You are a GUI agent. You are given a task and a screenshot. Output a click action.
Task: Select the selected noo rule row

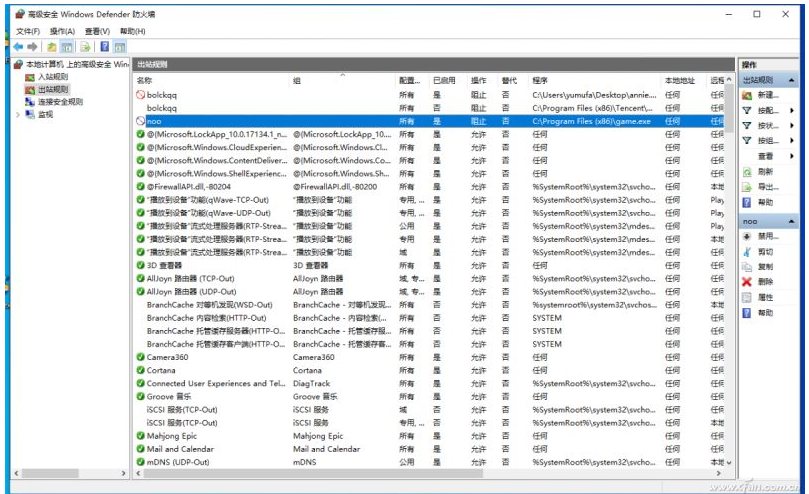pyautogui.click(x=429, y=121)
